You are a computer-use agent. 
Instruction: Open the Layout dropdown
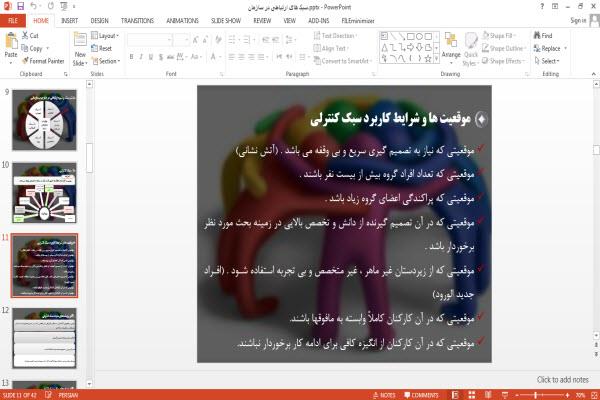pyautogui.click(x=105, y=36)
